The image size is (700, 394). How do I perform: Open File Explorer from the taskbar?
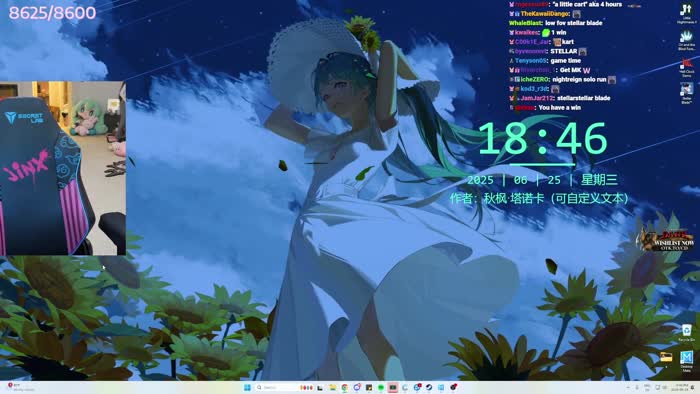click(333, 387)
